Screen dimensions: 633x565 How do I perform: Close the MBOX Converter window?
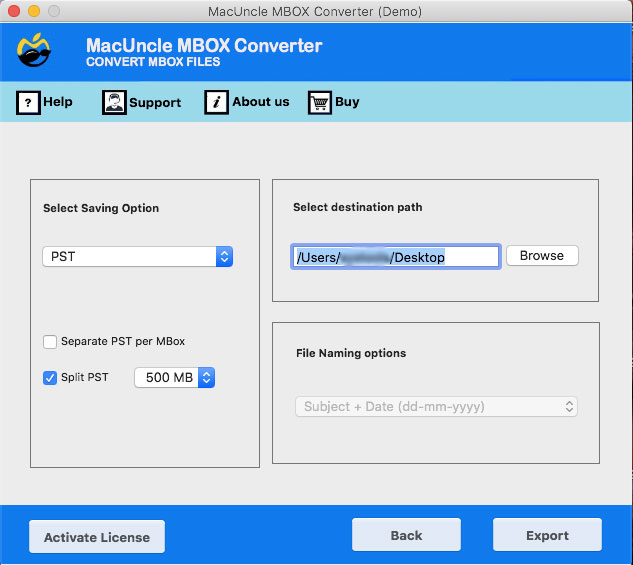point(14,11)
